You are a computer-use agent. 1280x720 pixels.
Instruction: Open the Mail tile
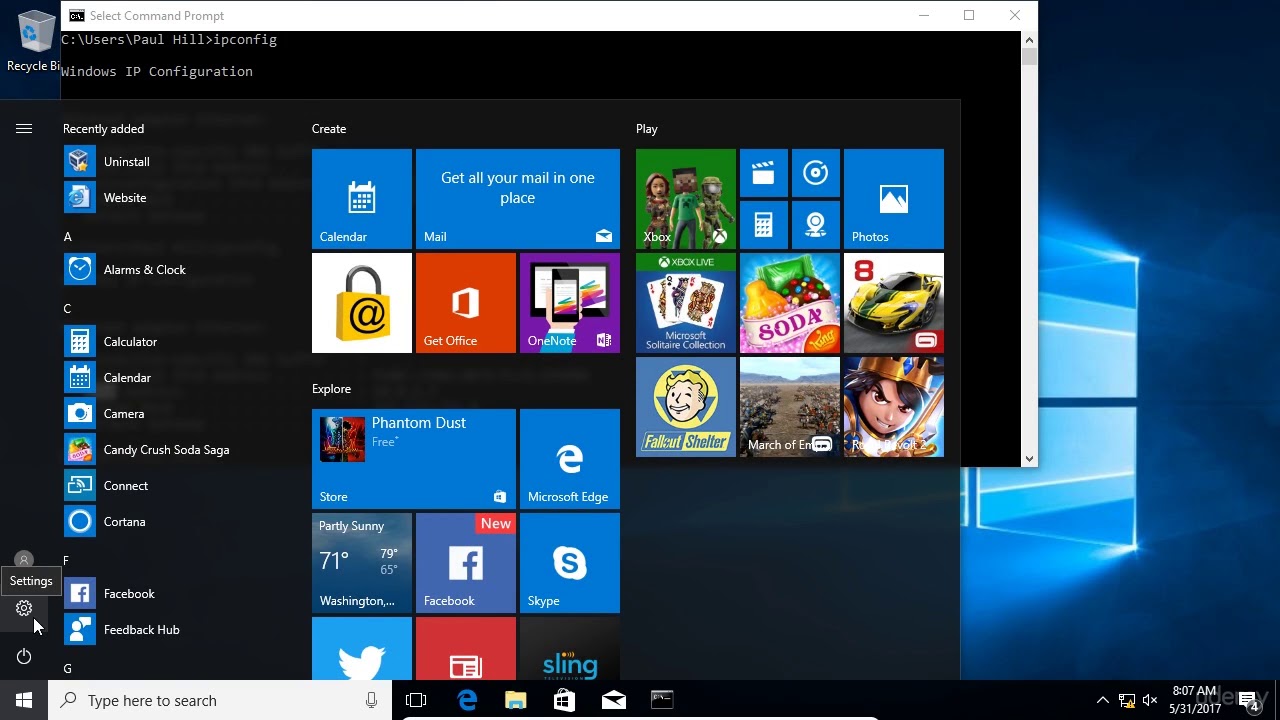coord(518,199)
